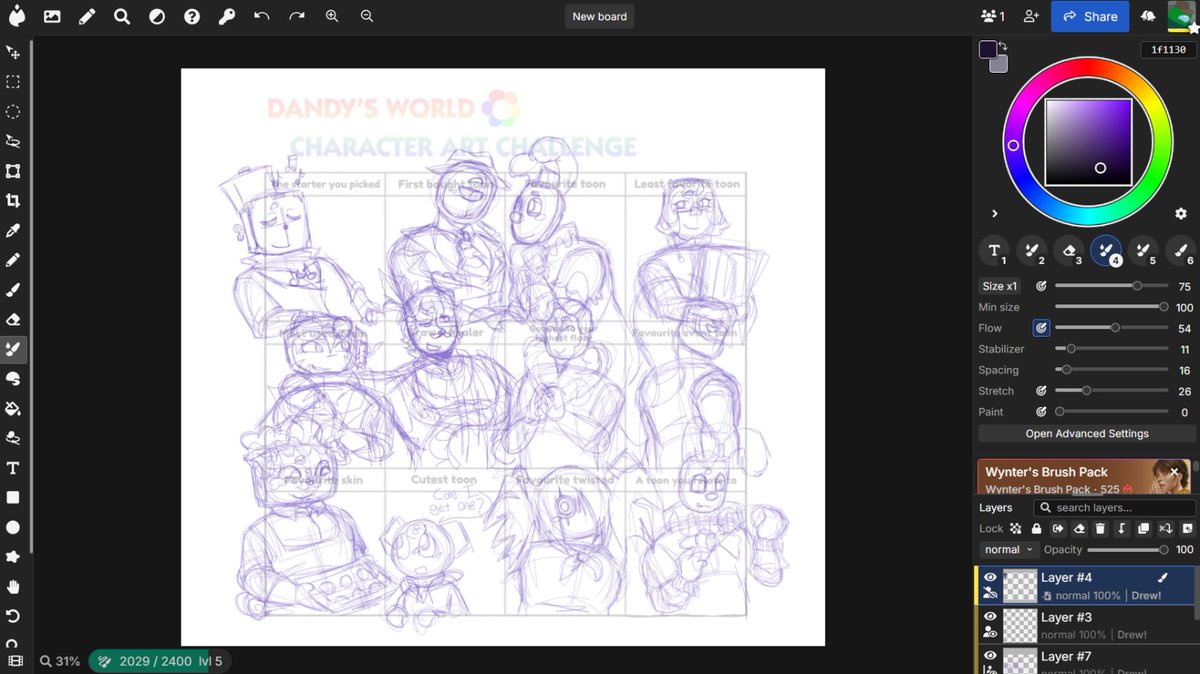
Task: Select the eraser tool in left toolbar
Action: (x=13, y=320)
